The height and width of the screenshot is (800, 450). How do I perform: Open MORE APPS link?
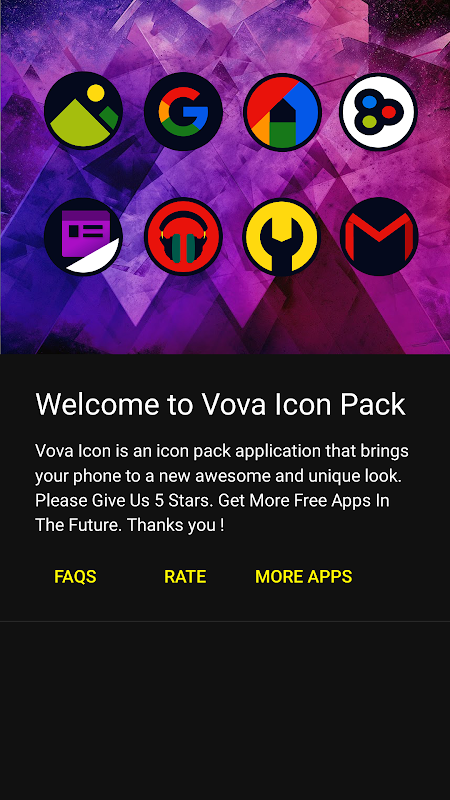pos(304,577)
